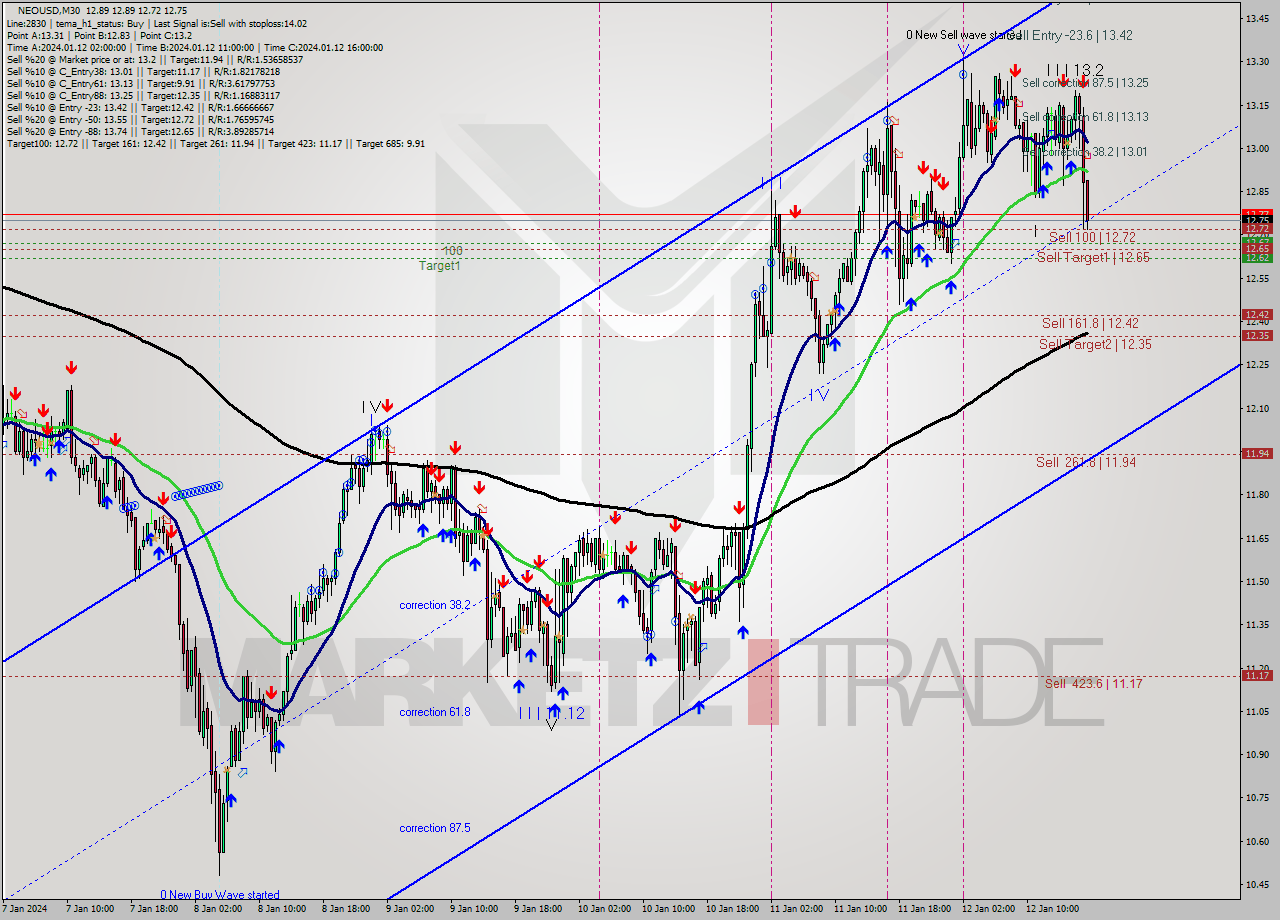Click the blue 'correction 38.2' label
The height and width of the screenshot is (920, 1280).
click(435, 605)
